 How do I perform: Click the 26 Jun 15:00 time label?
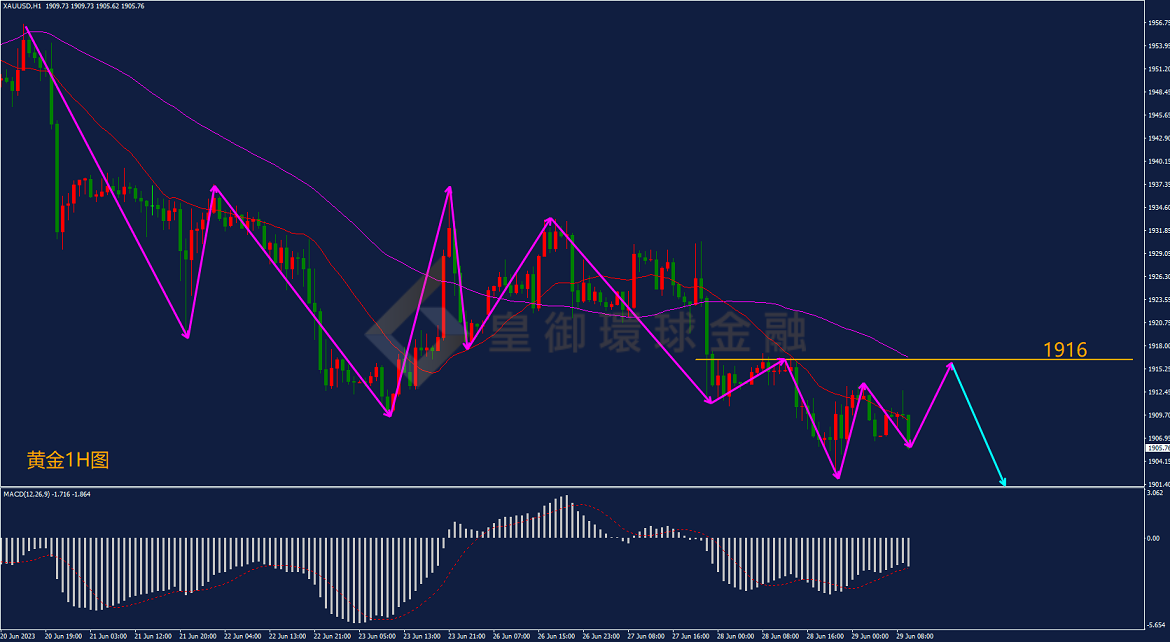(556, 636)
